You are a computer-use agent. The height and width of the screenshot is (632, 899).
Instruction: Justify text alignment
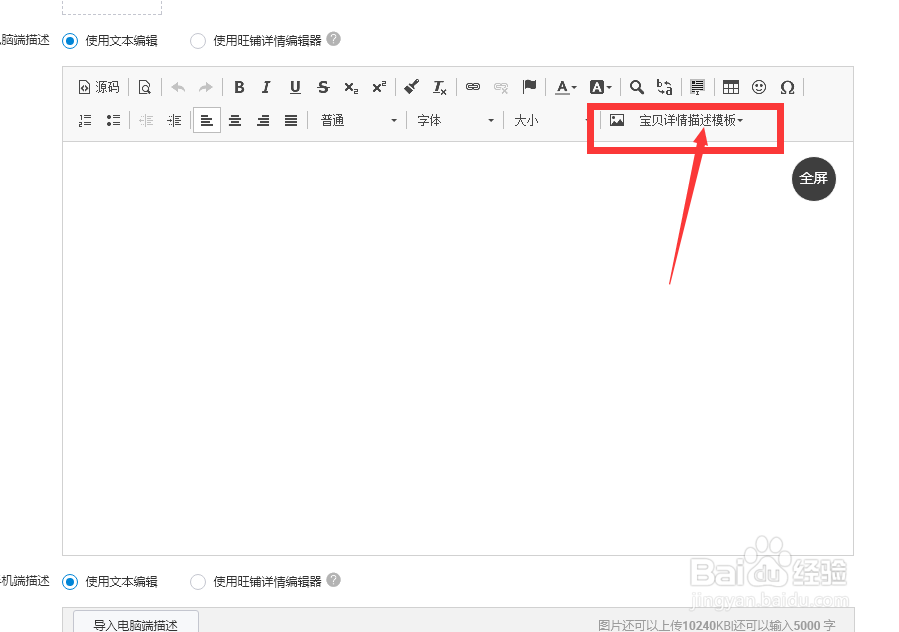tap(291, 120)
